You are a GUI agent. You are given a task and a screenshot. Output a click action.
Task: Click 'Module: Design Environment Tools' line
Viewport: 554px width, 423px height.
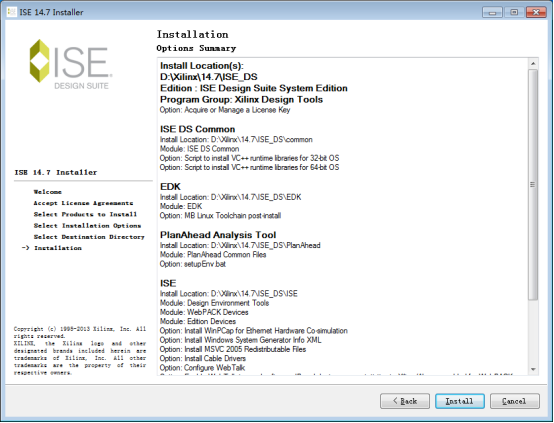pos(214,303)
